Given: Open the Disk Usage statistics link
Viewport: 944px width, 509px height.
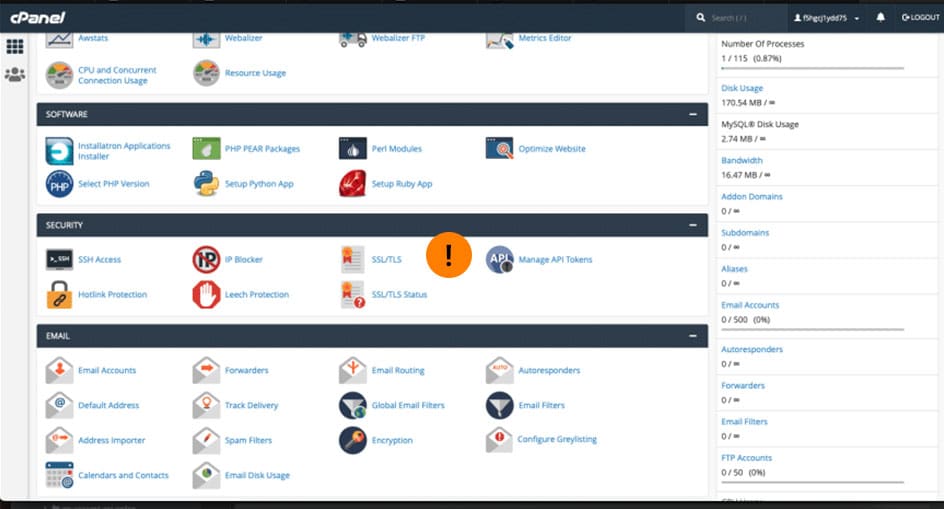Looking at the screenshot, I should [742, 88].
